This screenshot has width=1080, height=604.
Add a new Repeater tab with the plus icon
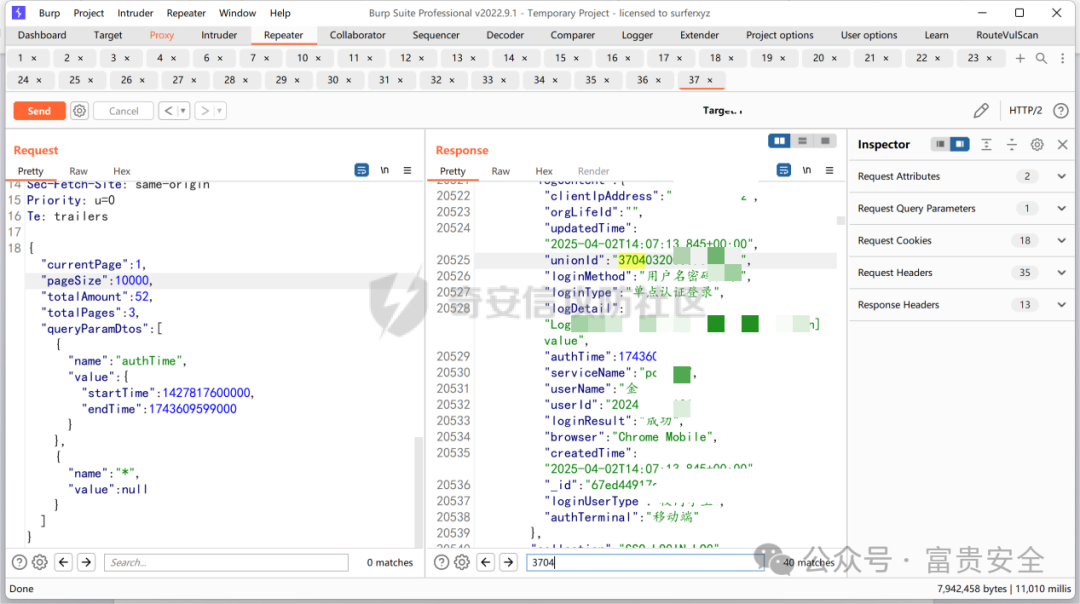[1020, 59]
